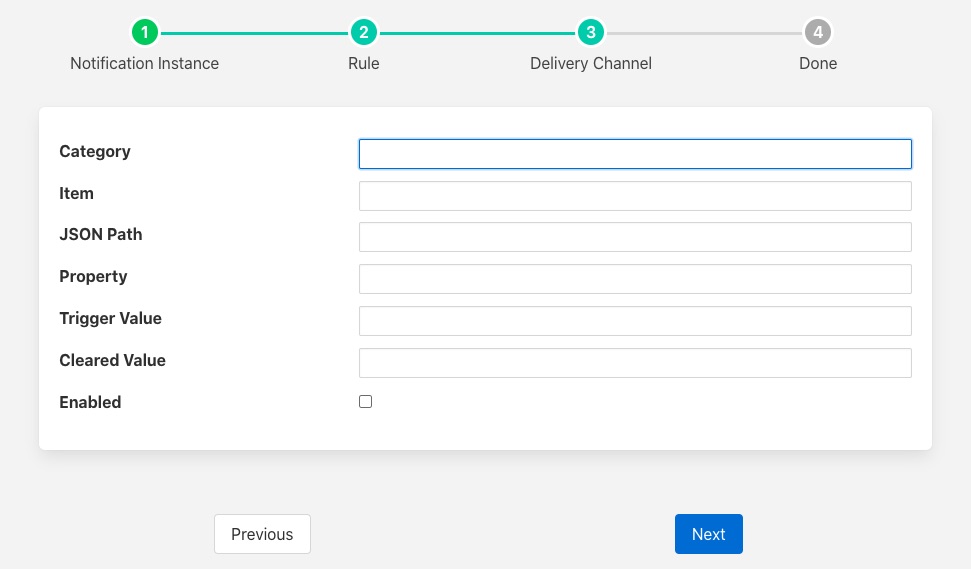
Task: Click into the Item input box
Action: pyautogui.click(x=635, y=196)
